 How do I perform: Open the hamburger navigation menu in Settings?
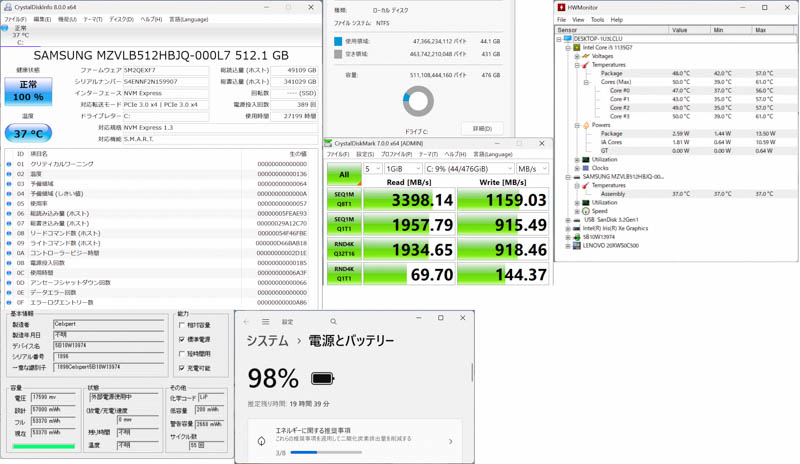point(265,322)
